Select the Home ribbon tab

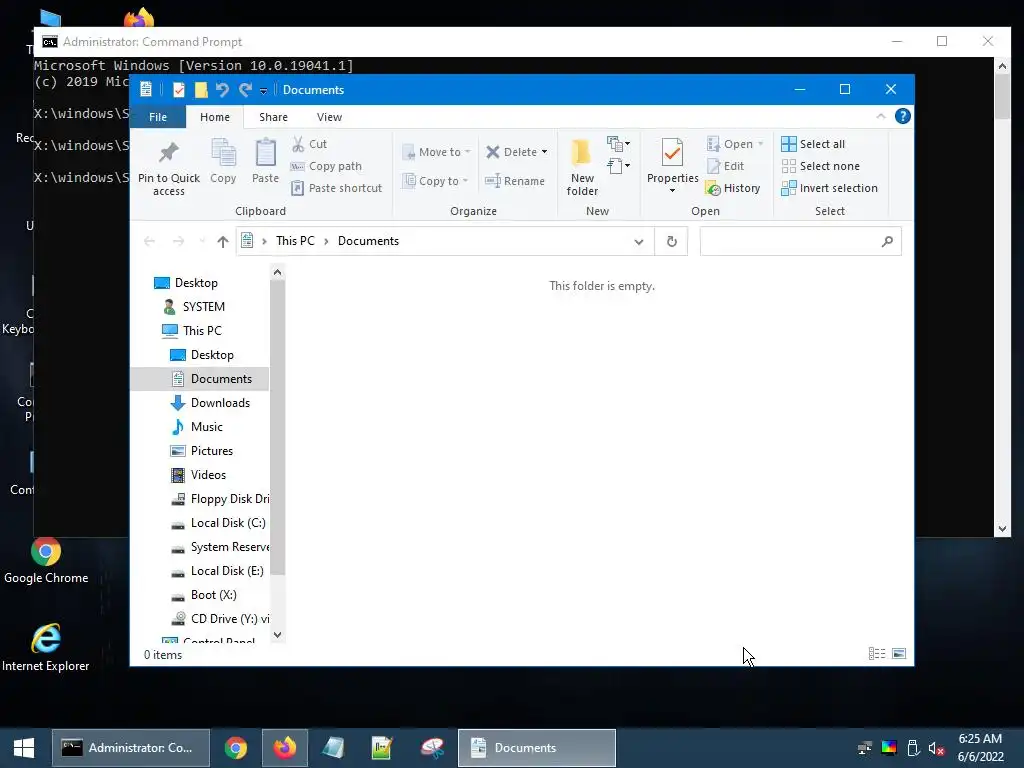215,117
